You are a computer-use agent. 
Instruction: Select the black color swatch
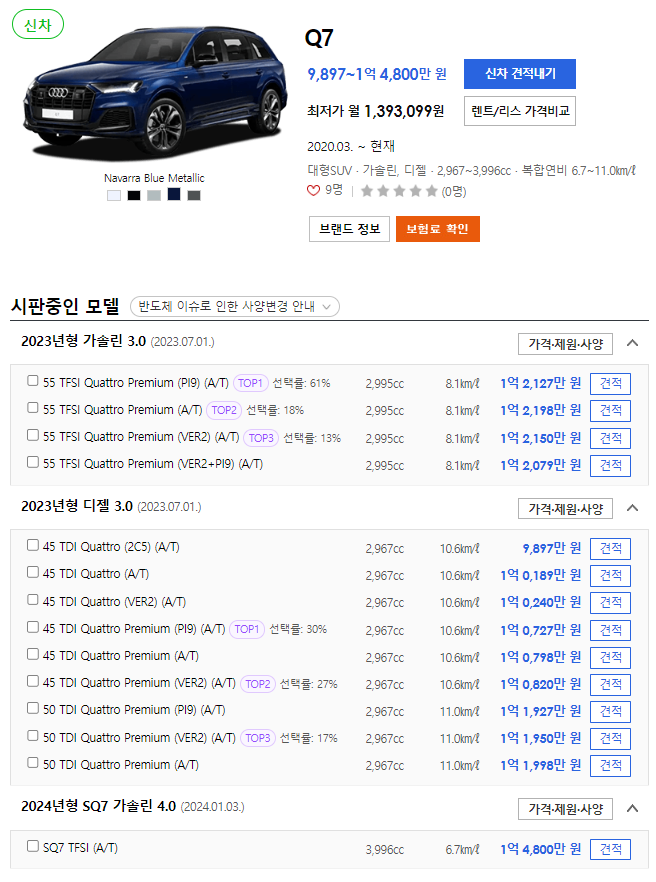[x=134, y=195]
